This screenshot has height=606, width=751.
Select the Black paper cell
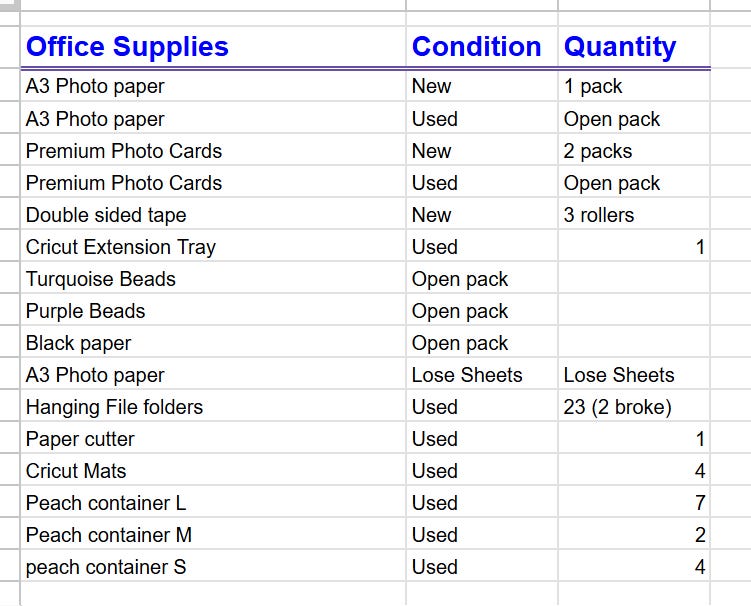(213, 343)
